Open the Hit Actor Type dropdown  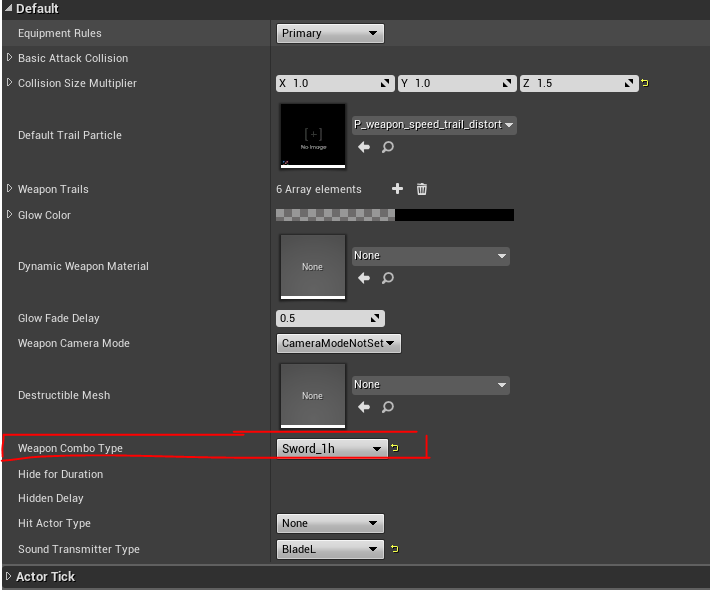(330, 523)
